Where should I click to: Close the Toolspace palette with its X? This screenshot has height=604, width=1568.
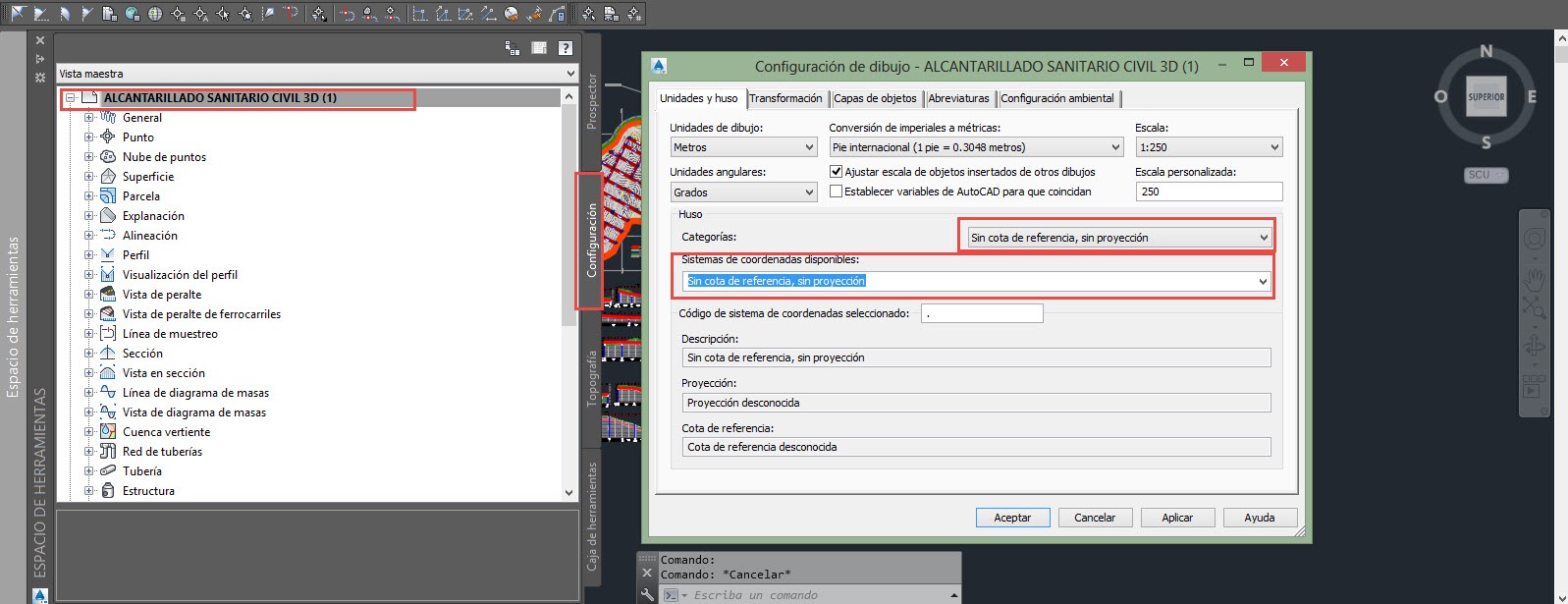coord(40,40)
